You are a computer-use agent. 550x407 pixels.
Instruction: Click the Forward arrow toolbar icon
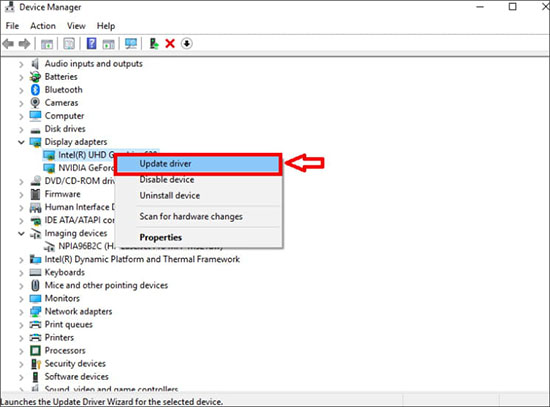24,44
